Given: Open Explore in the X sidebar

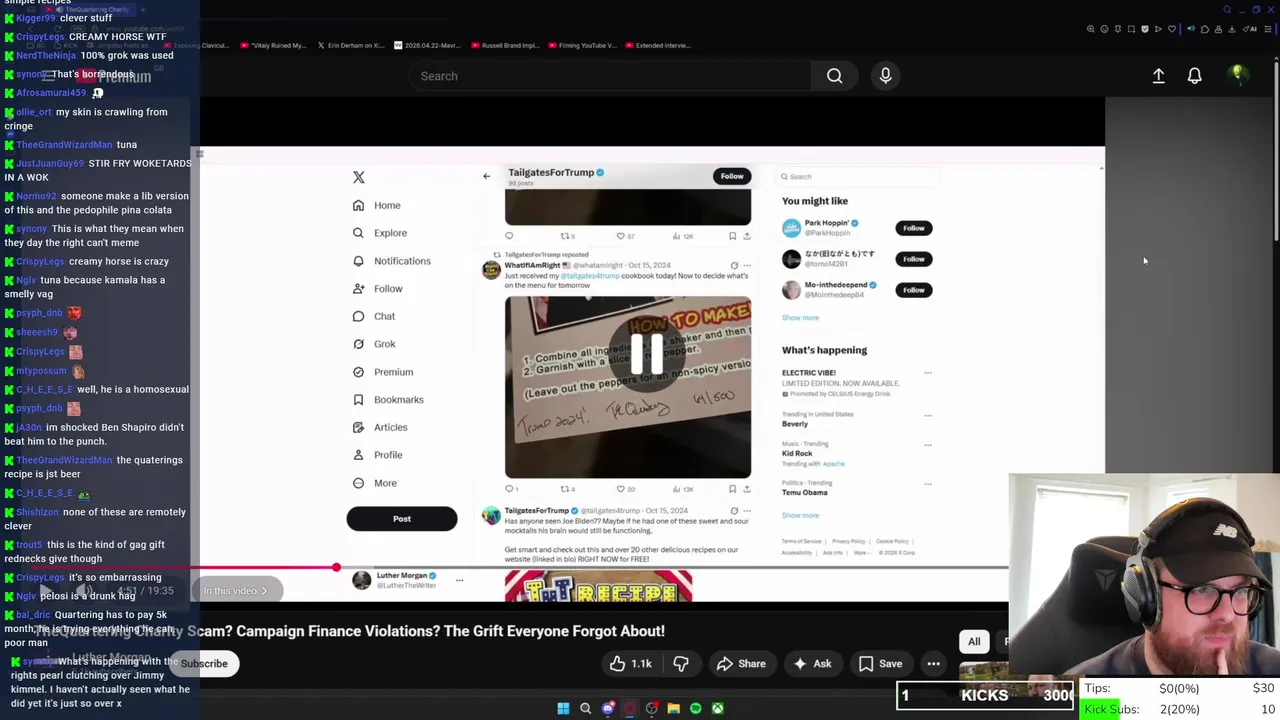Looking at the screenshot, I should 379,233.
